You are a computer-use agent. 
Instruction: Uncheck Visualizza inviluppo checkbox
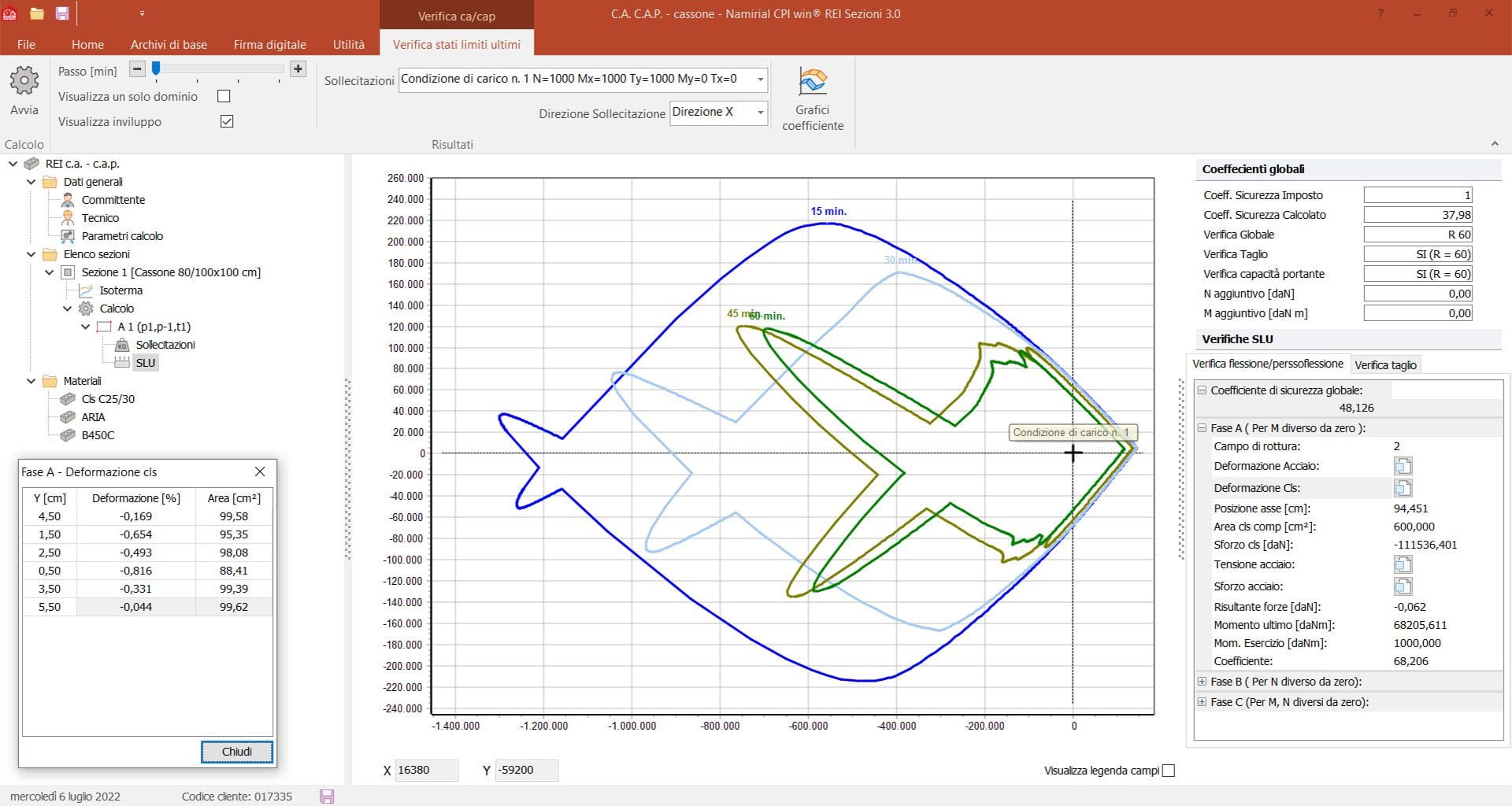coord(227,121)
